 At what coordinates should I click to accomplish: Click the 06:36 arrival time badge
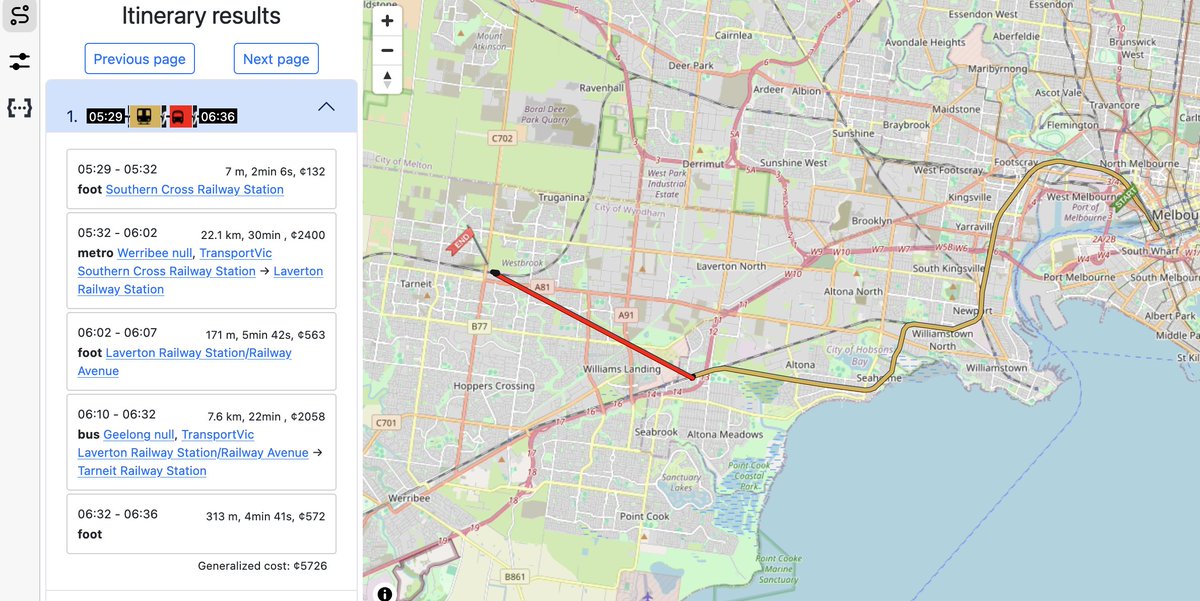pos(217,116)
